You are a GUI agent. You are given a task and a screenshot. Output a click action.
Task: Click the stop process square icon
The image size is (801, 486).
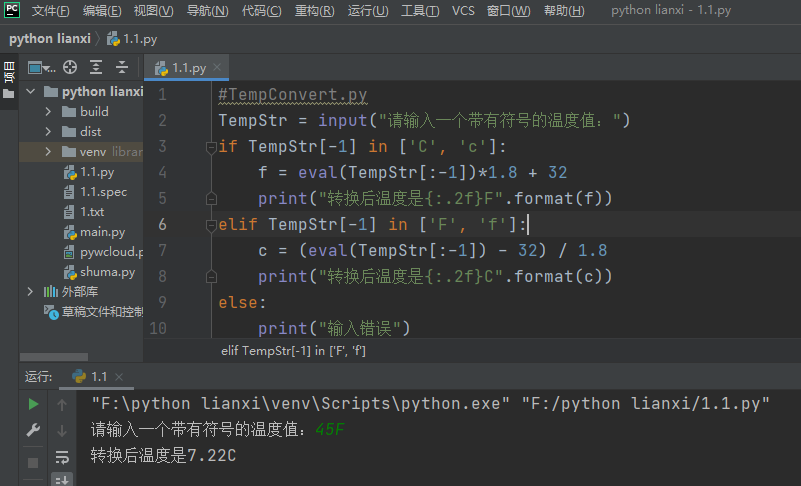(x=33, y=462)
